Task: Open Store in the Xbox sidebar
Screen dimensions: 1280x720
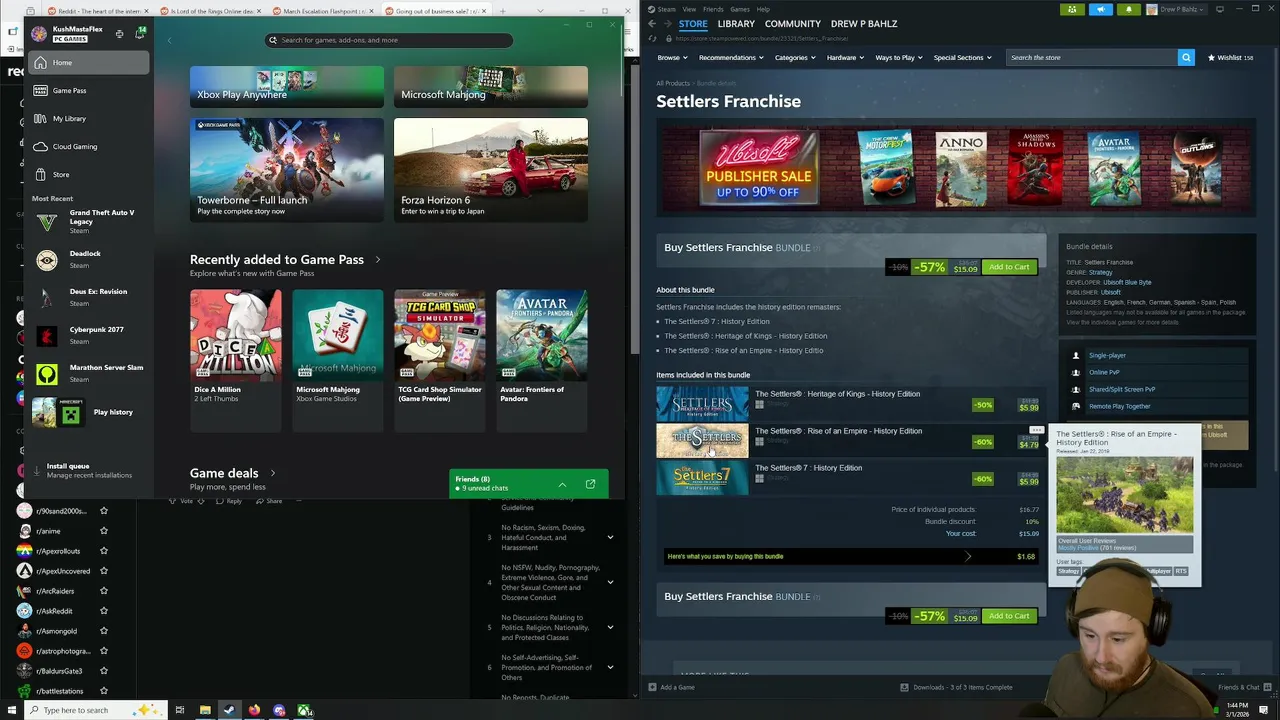Action: (89, 175)
